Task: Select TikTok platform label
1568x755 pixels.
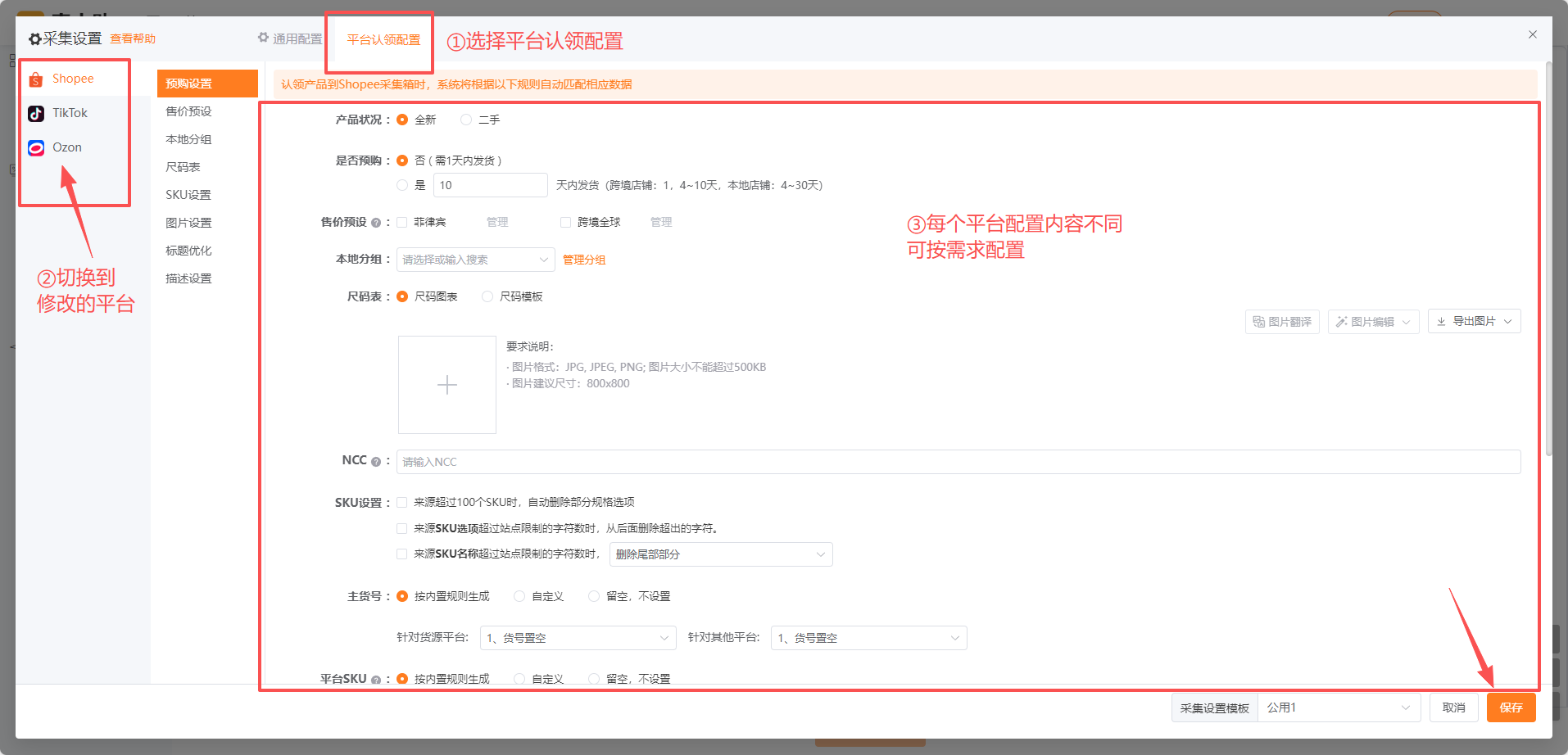Action: click(x=70, y=113)
